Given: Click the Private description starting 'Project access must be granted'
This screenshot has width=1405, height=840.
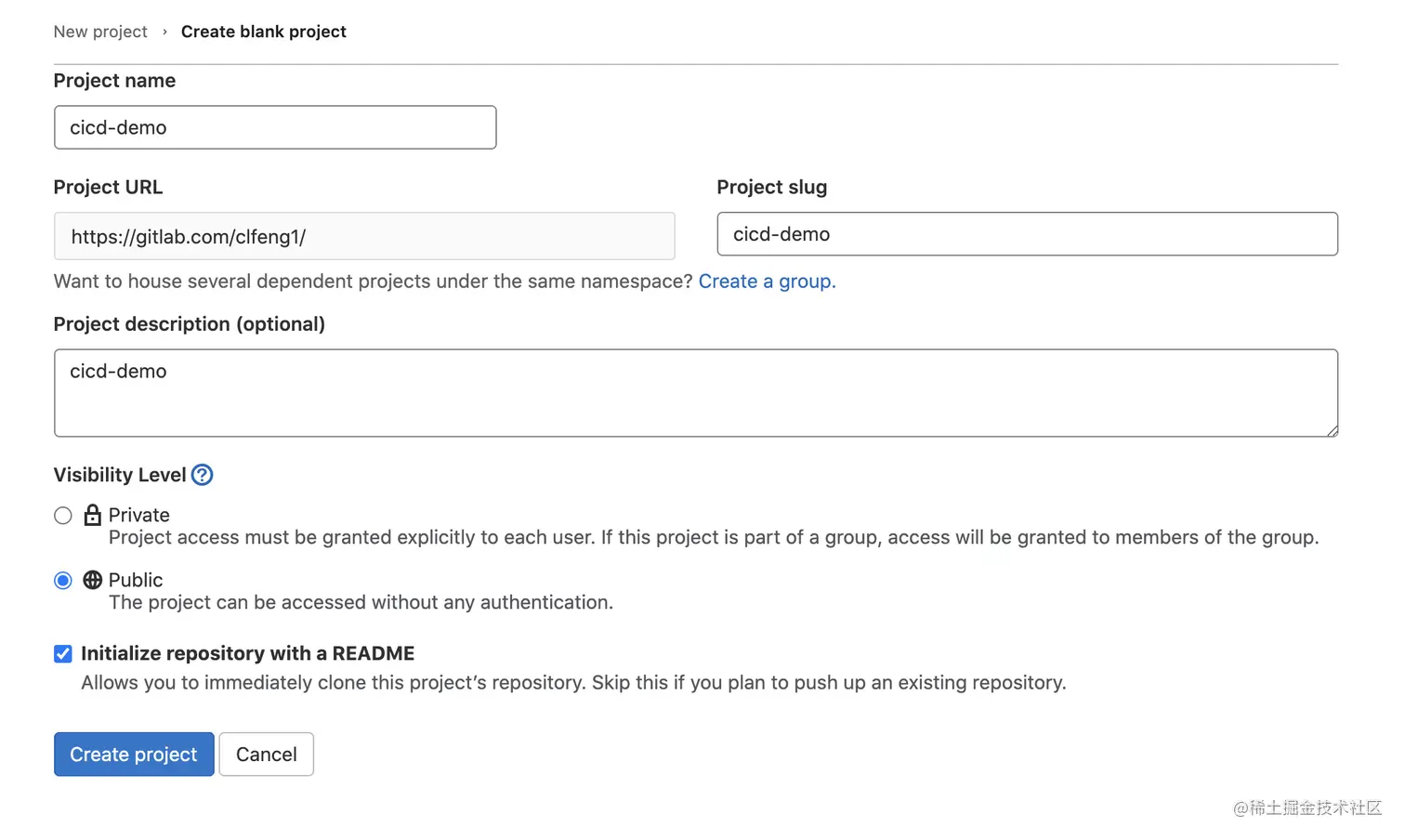Looking at the screenshot, I should point(714,537).
